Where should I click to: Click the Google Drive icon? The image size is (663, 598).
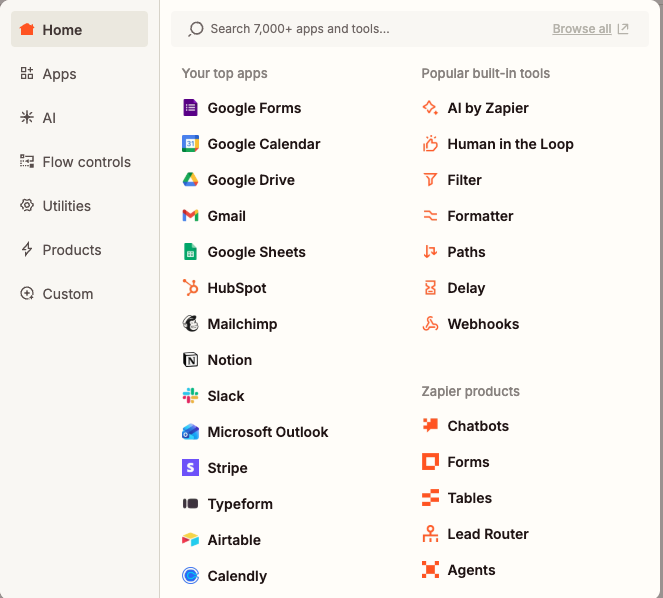[x=190, y=180]
